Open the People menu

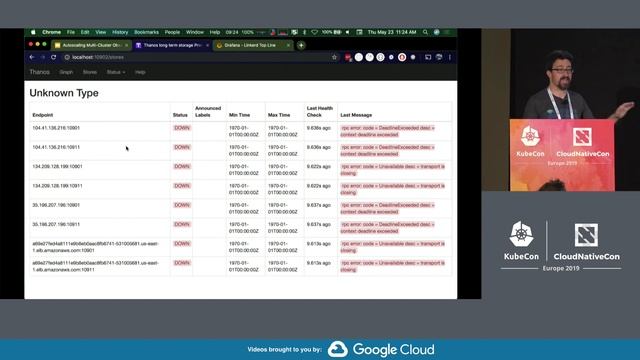tap(172, 32)
